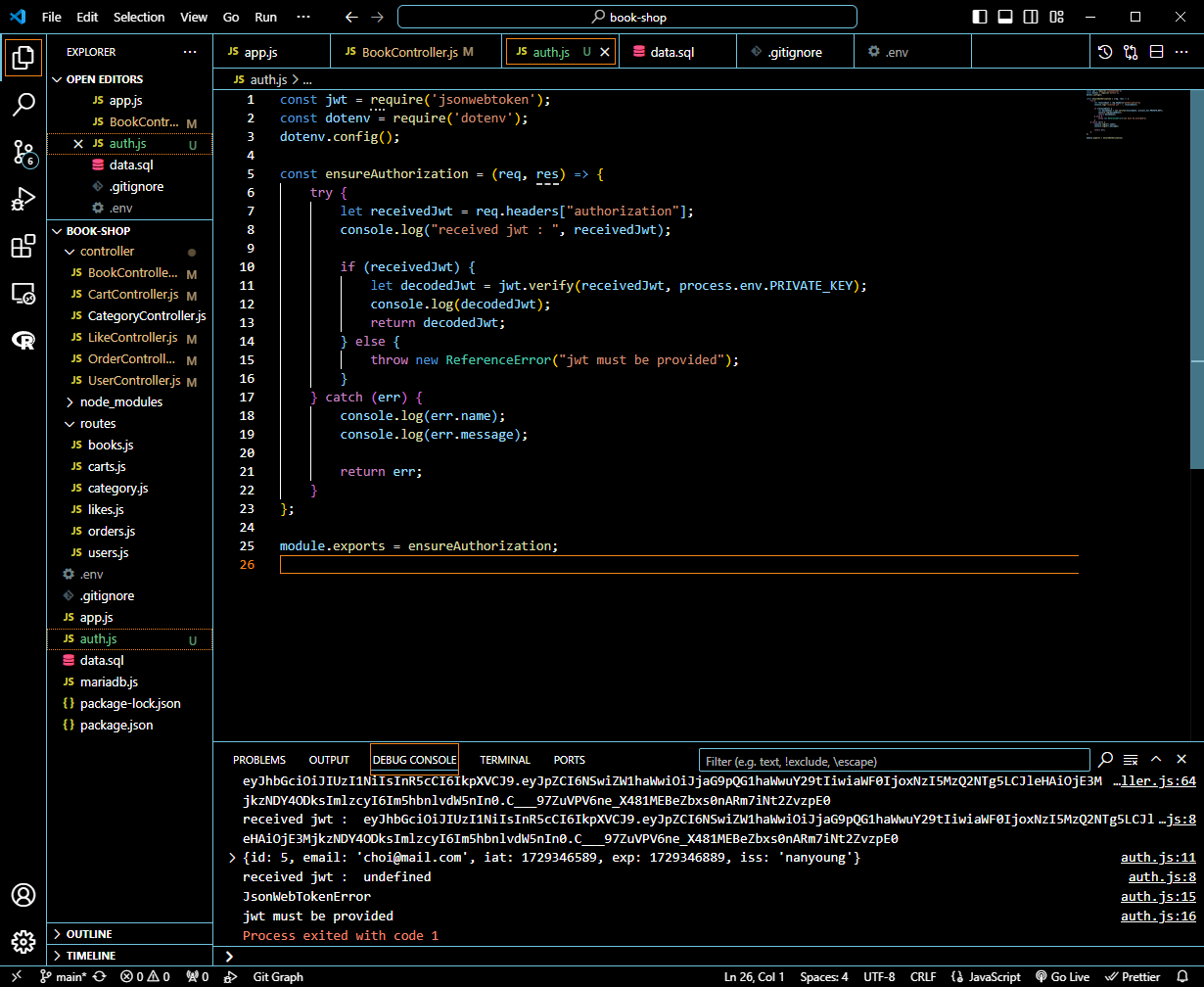Click the book-shop command center search box
The image size is (1204, 987).
[x=627, y=17]
